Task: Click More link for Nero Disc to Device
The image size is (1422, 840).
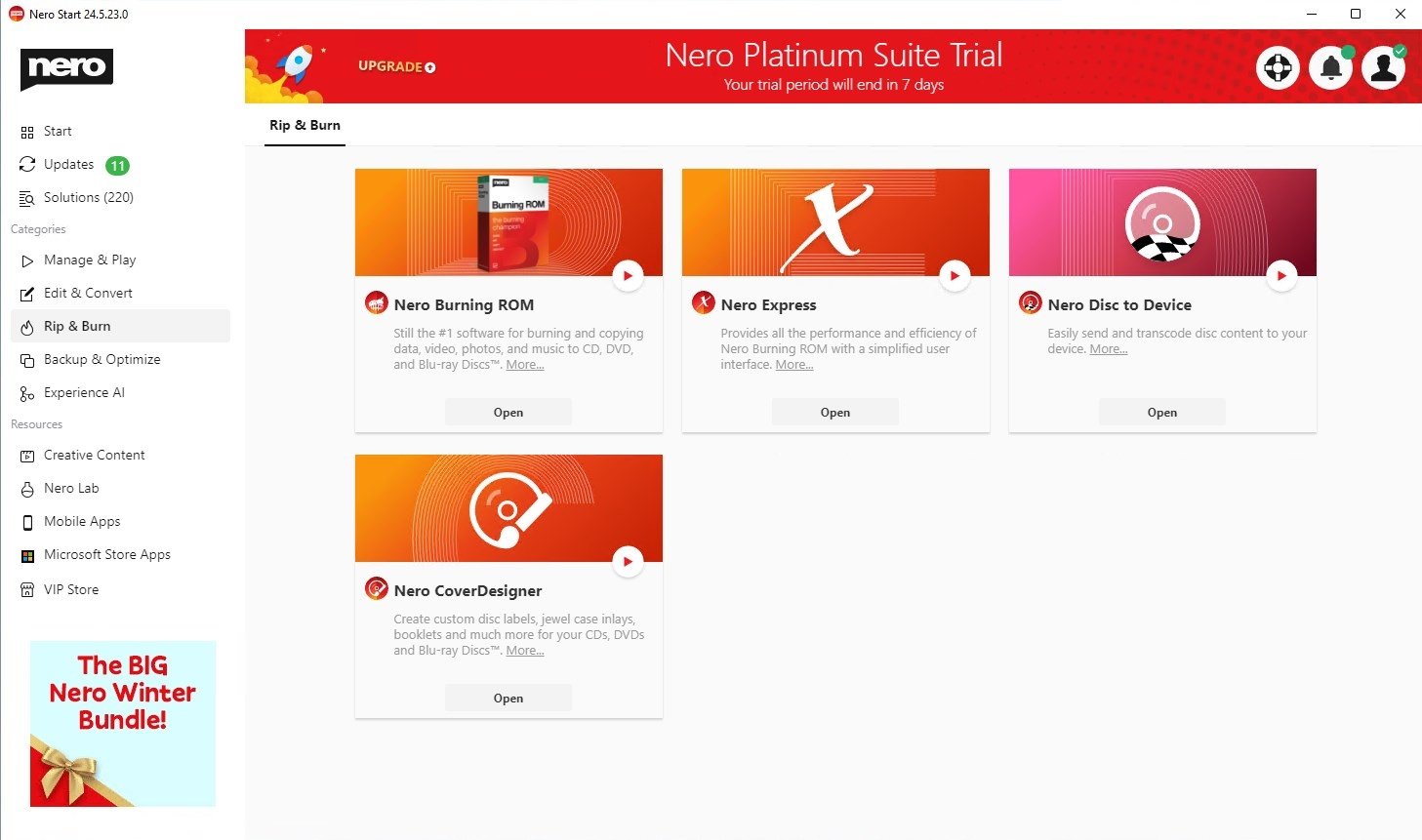Action: (1109, 349)
